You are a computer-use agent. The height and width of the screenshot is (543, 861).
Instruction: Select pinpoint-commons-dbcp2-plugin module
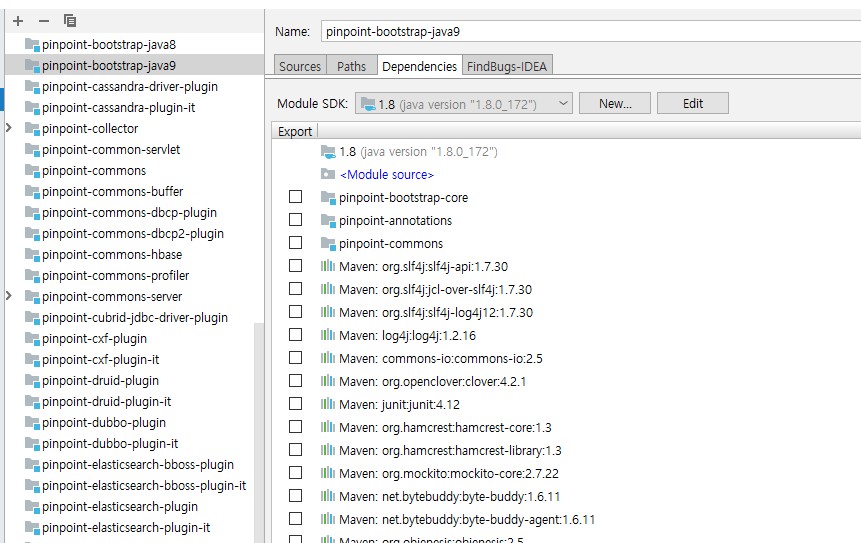[x=135, y=233]
